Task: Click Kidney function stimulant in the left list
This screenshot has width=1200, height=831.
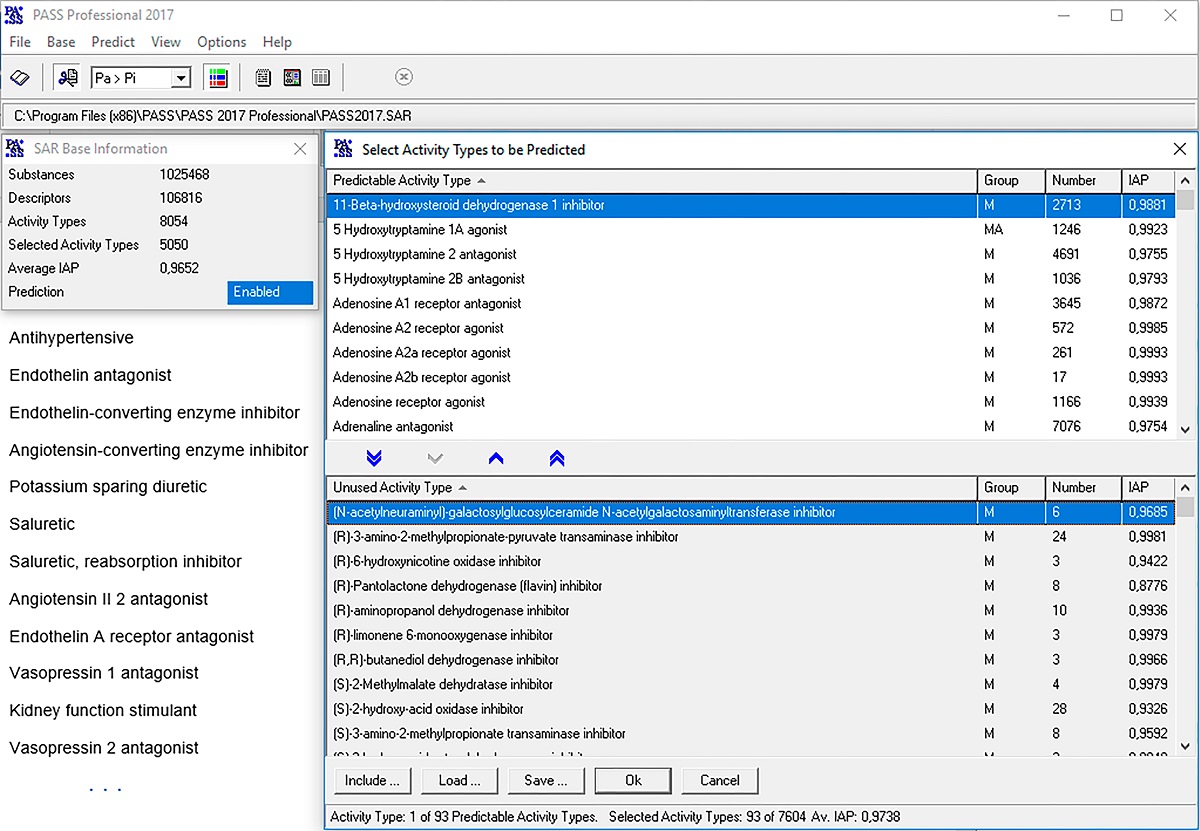Action: tap(103, 711)
